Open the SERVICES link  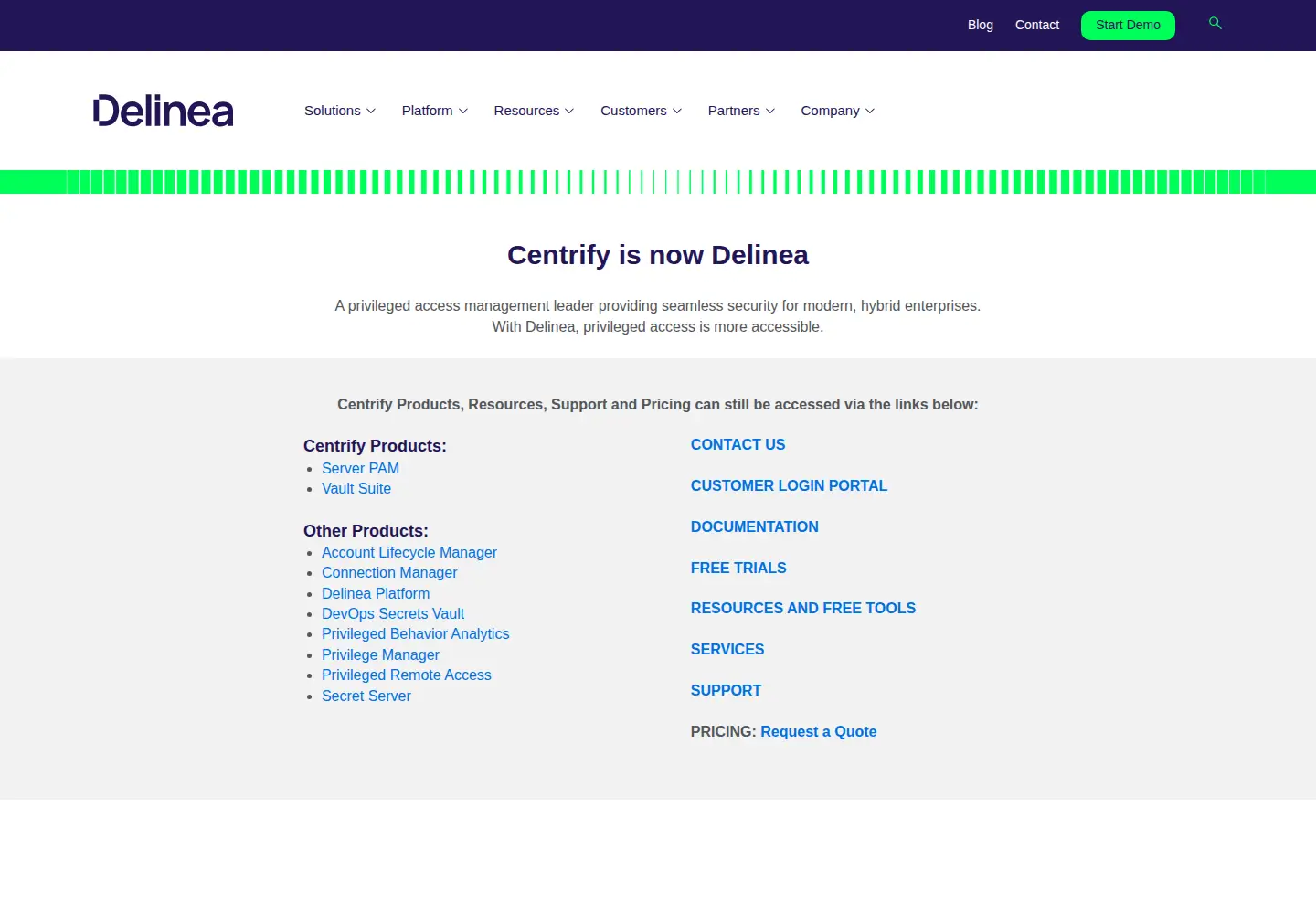click(727, 650)
